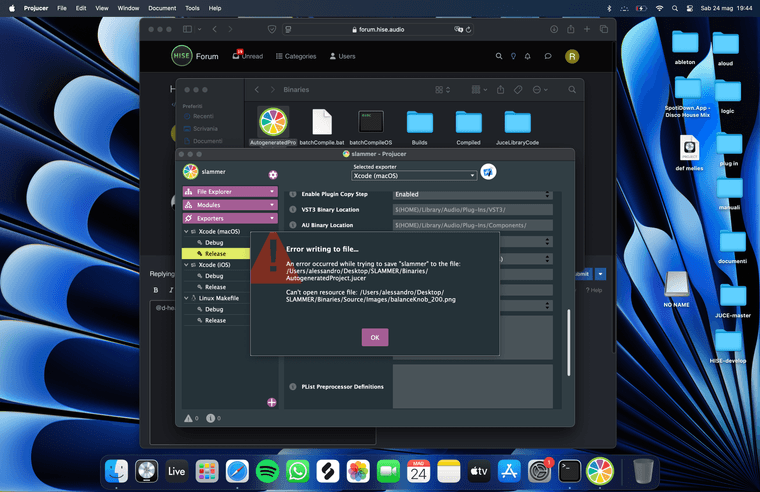Viewport: 760px width, 492px height.
Task: Collapse the Exporters panel
Action: (x=230, y=218)
